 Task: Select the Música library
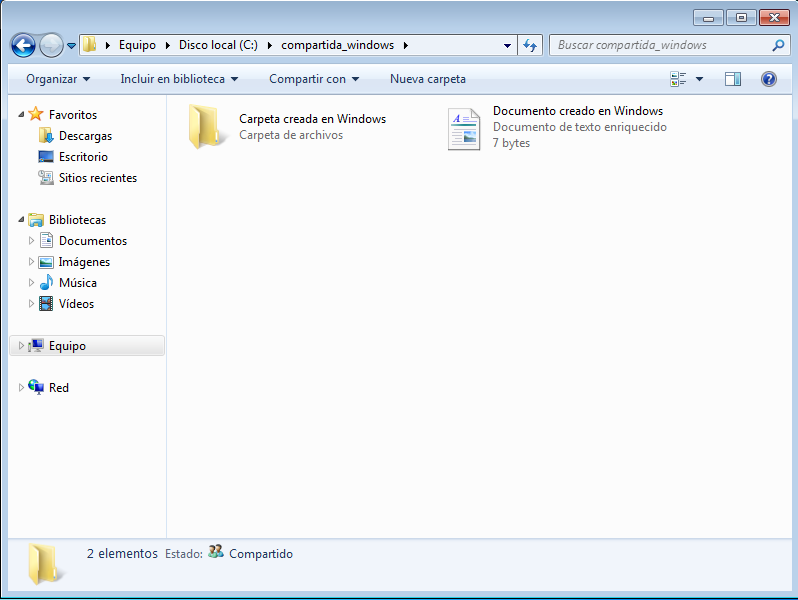coord(77,282)
